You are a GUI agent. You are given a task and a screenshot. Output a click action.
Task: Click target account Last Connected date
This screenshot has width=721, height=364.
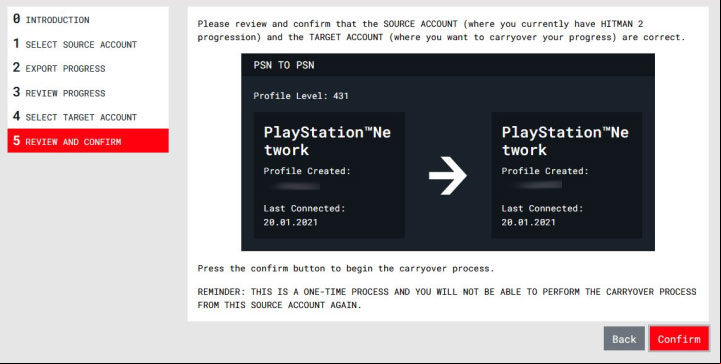click(x=528, y=222)
